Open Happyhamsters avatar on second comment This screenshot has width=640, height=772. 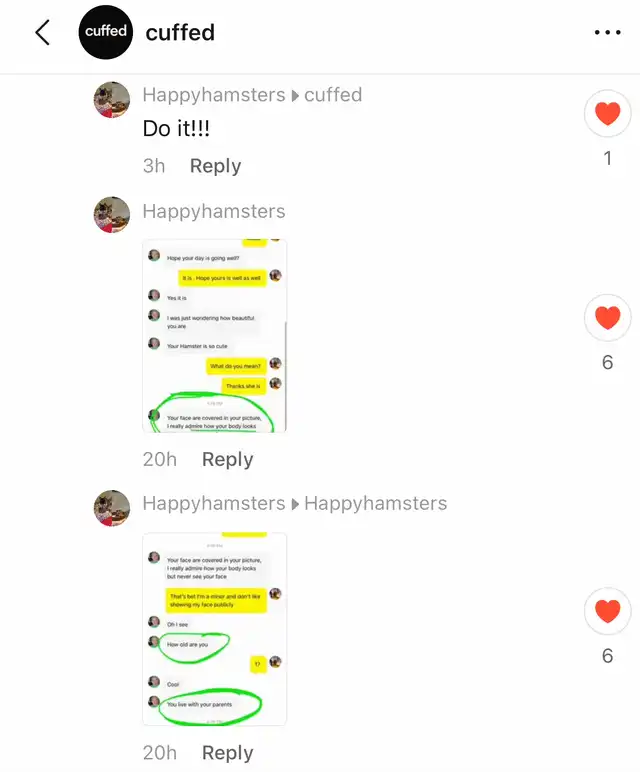click(112, 215)
